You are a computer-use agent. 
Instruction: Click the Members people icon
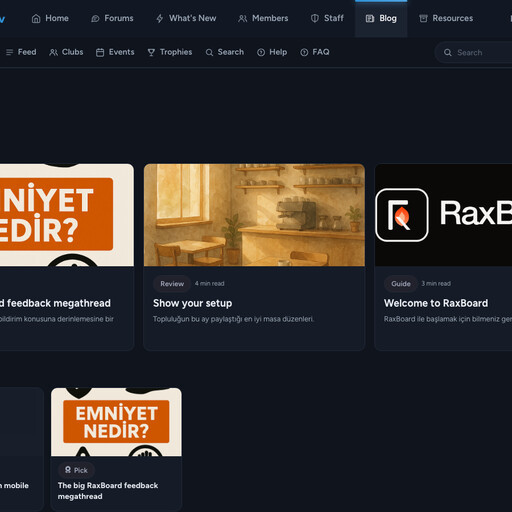point(243,19)
